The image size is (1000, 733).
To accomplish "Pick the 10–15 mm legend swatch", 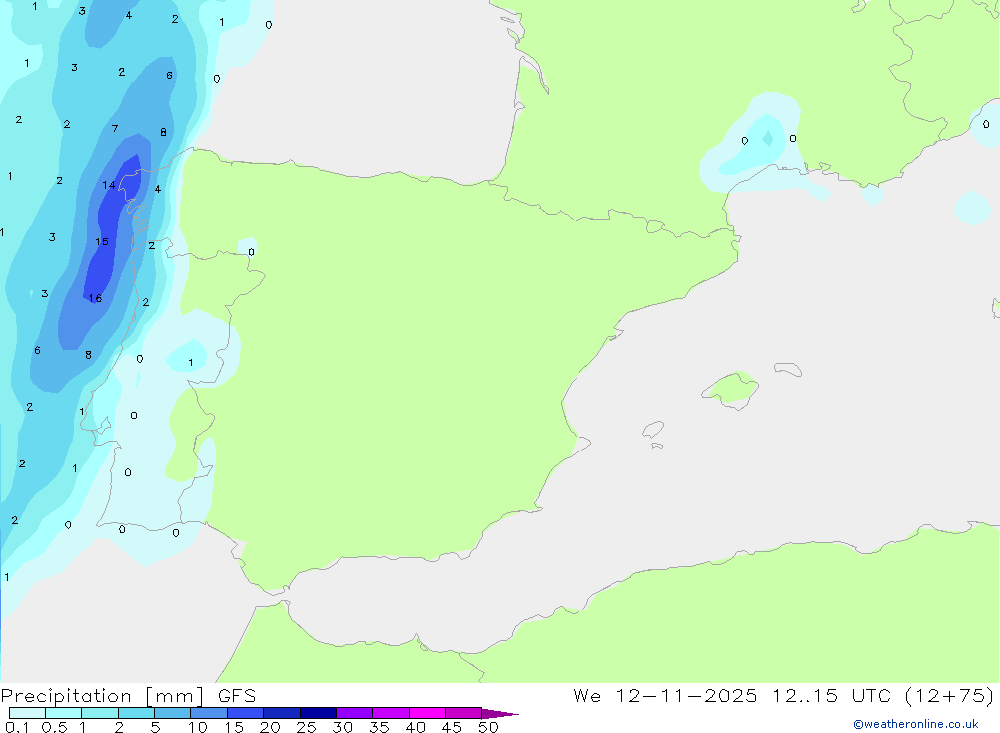I will (x=209, y=713).
